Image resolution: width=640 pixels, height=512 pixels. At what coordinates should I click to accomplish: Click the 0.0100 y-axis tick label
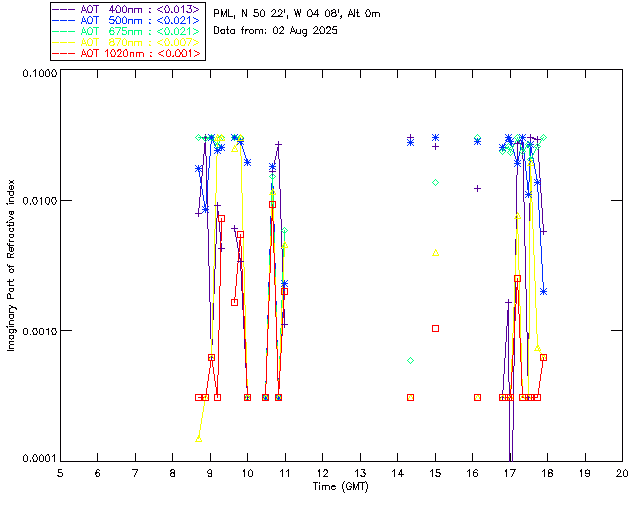click(x=36, y=201)
